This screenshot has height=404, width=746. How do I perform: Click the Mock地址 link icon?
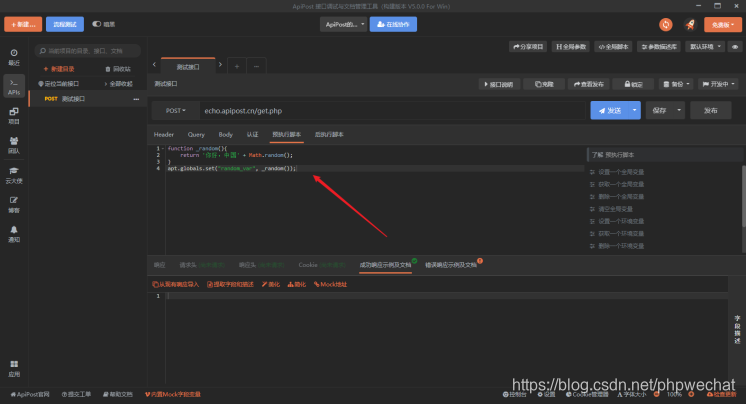[x=330, y=285]
